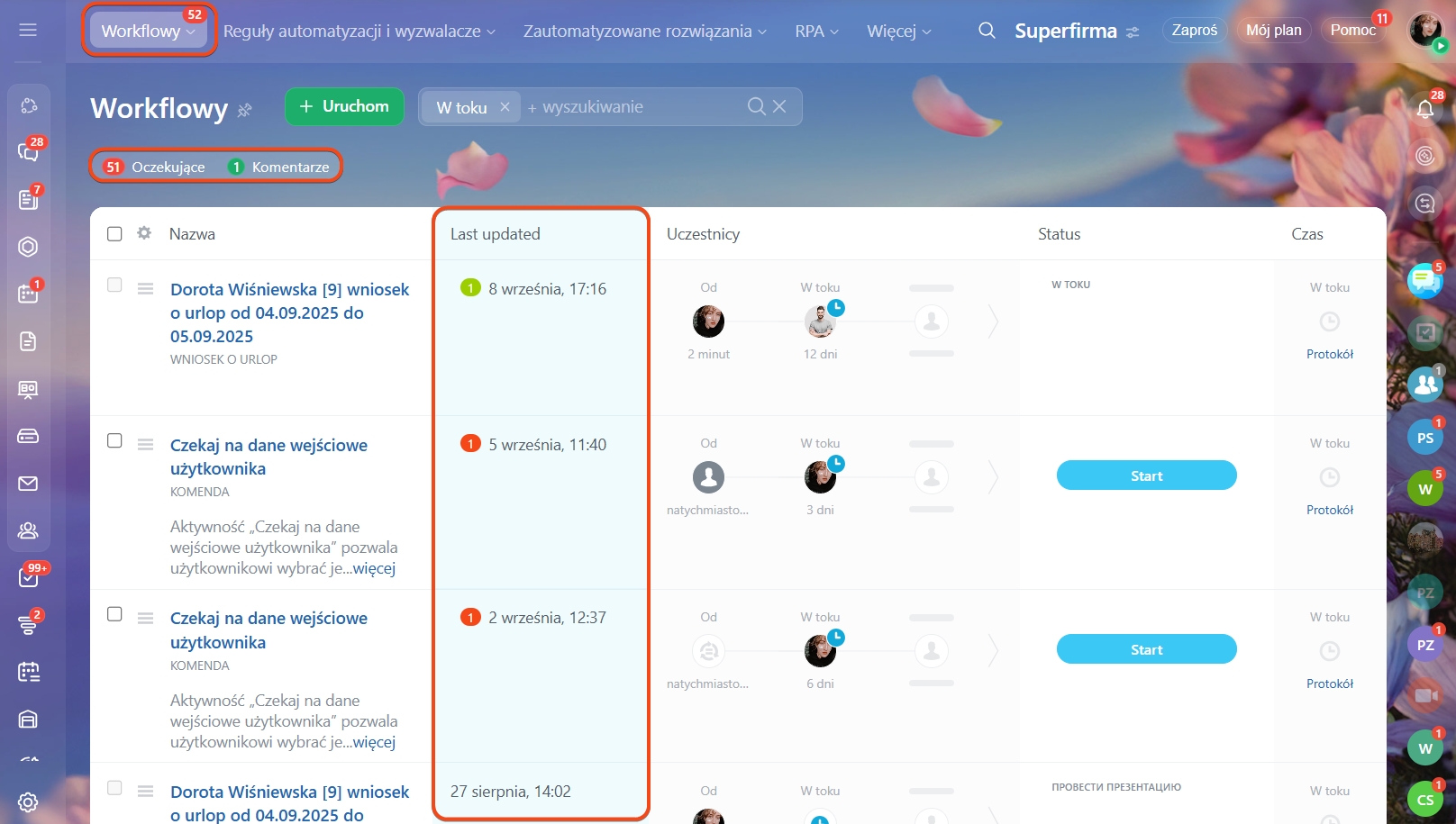The image size is (1456, 824).
Task: Click the Status column header
Action: (1059, 234)
